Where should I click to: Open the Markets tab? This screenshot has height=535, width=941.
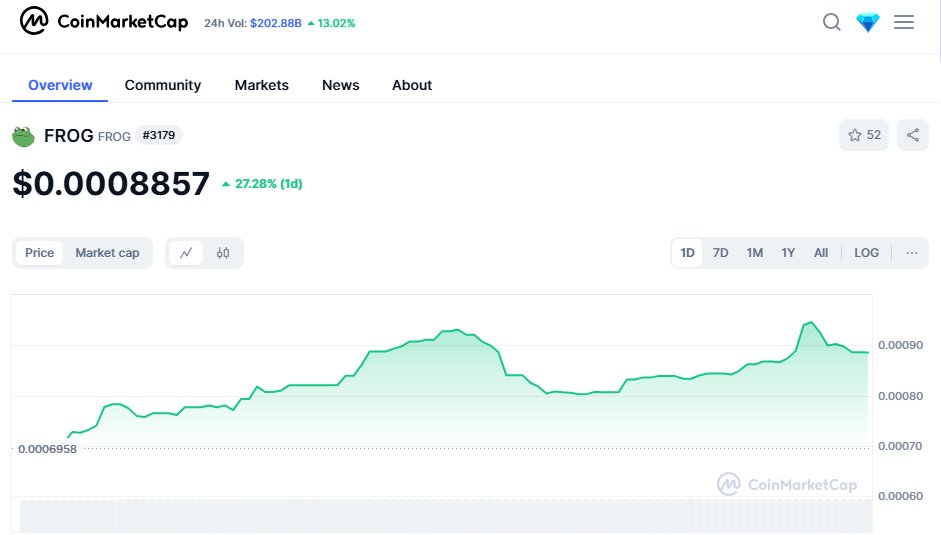[262, 85]
